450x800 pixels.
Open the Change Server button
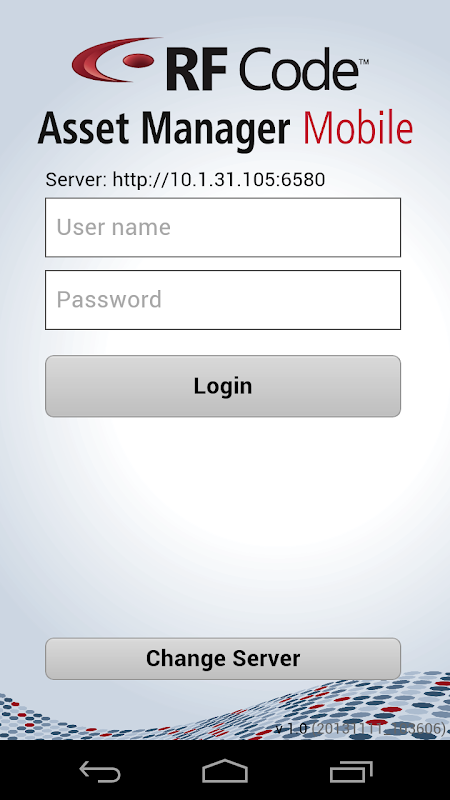click(x=223, y=659)
